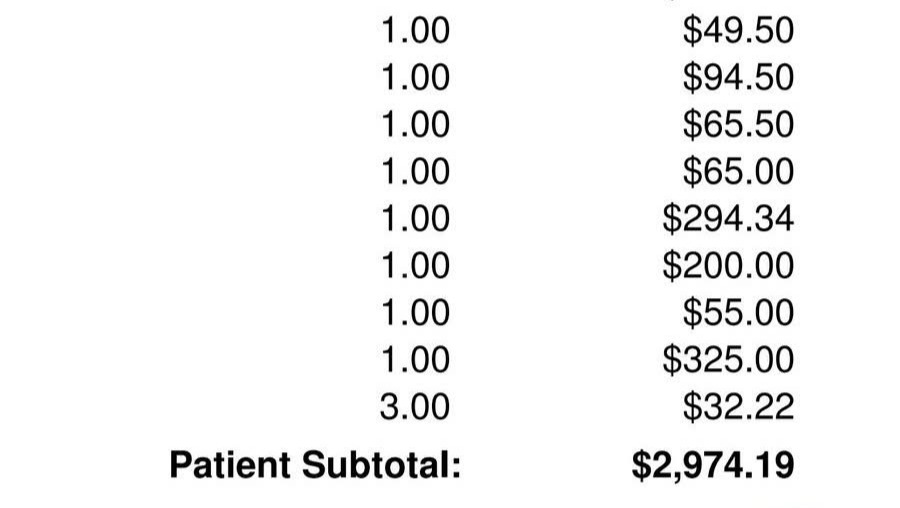Select quantity 1.00 next to $200.00
Image resolution: width=900 pixels, height=508 pixels.
[415, 265]
